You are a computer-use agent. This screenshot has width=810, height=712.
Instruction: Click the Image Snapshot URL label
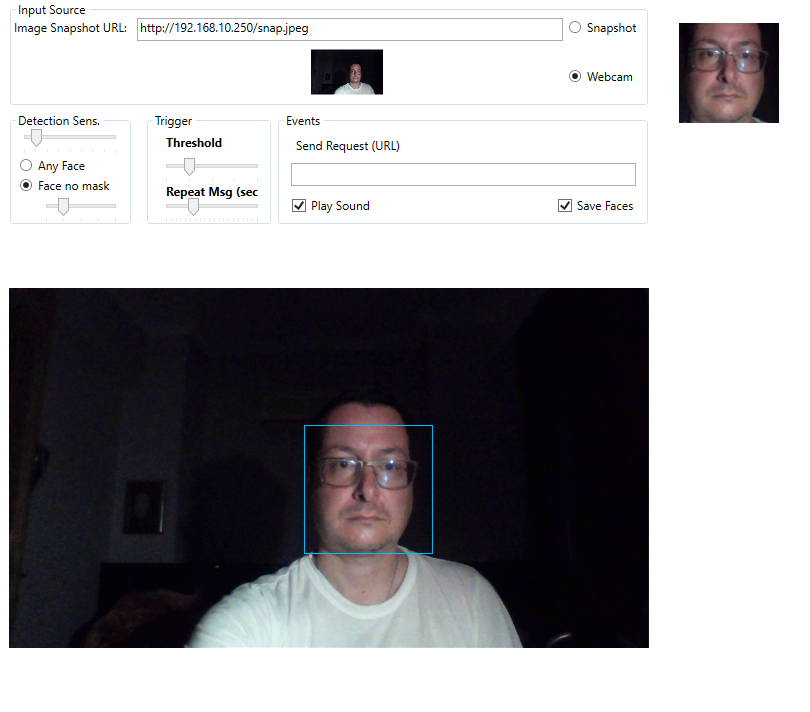tap(70, 28)
